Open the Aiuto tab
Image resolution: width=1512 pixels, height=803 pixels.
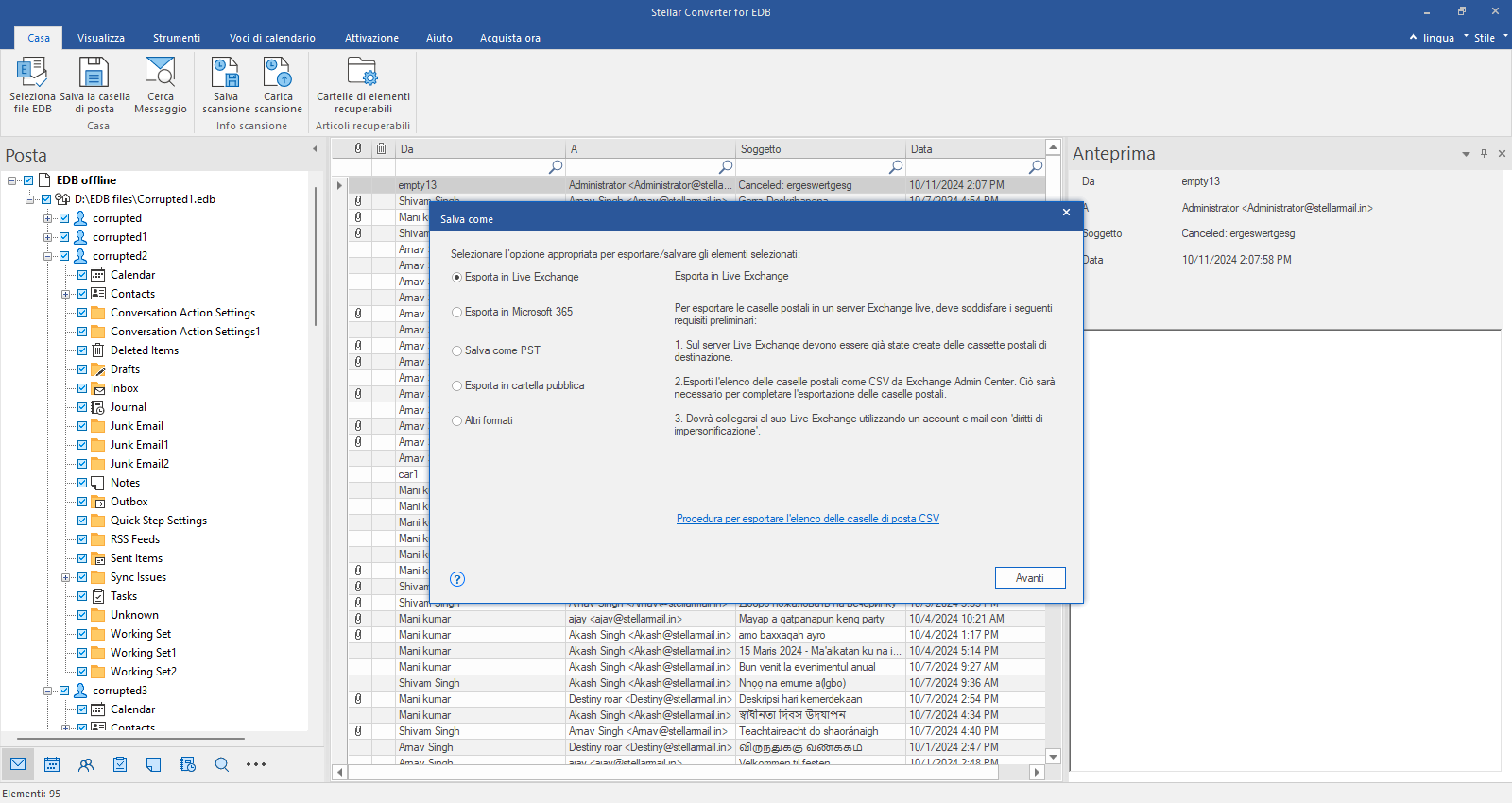(x=439, y=38)
